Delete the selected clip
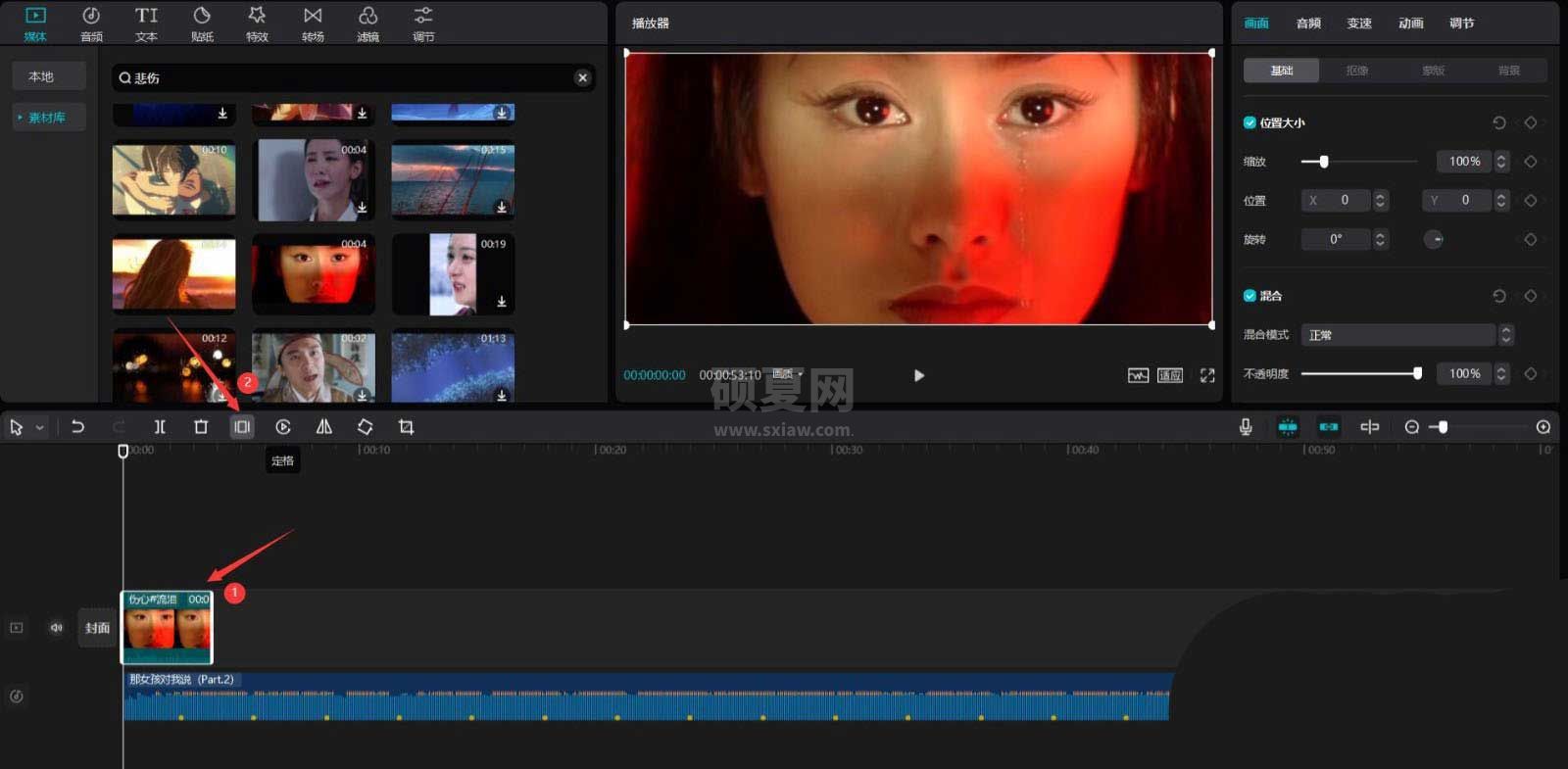This screenshot has width=1568, height=769. 201,427
